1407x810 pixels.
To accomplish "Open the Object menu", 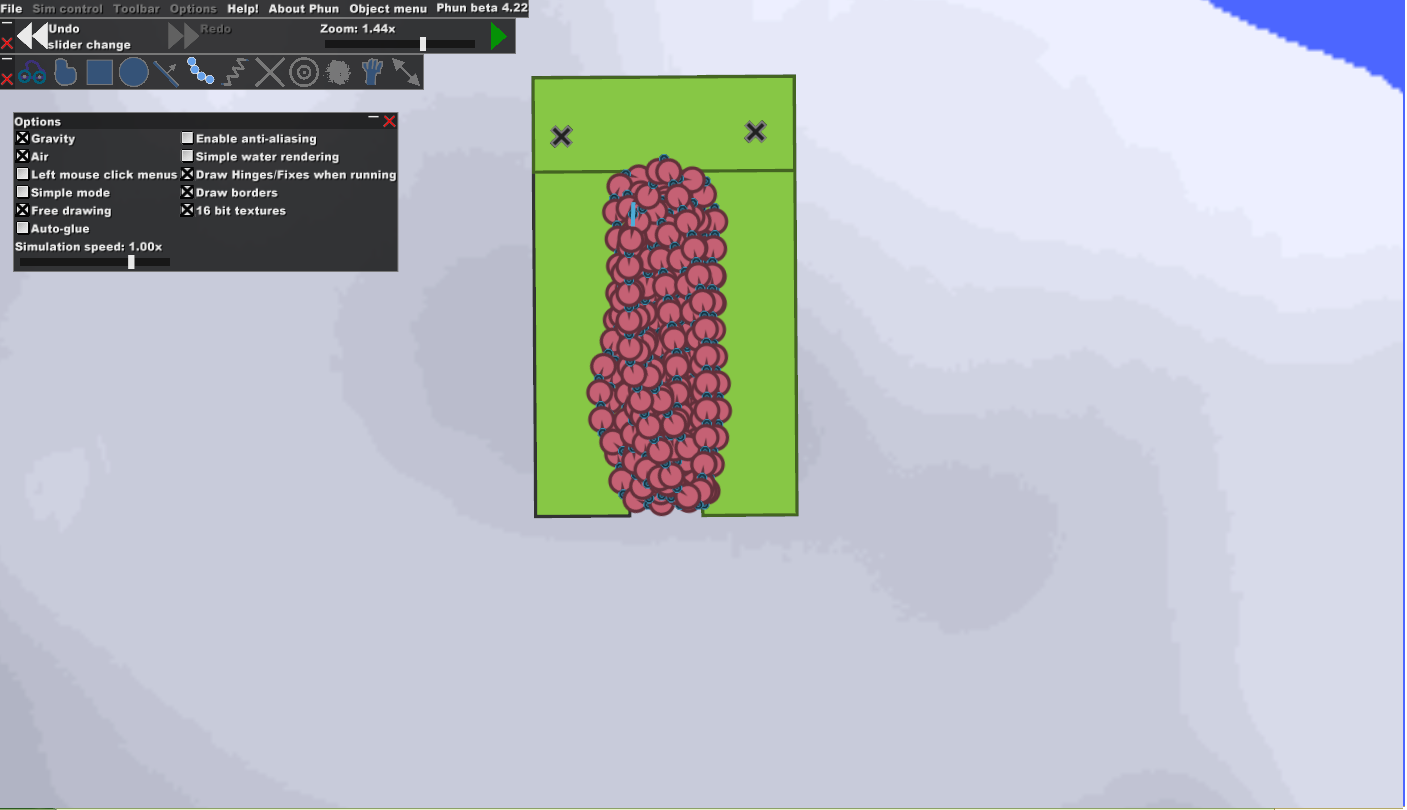I will coord(388,9).
